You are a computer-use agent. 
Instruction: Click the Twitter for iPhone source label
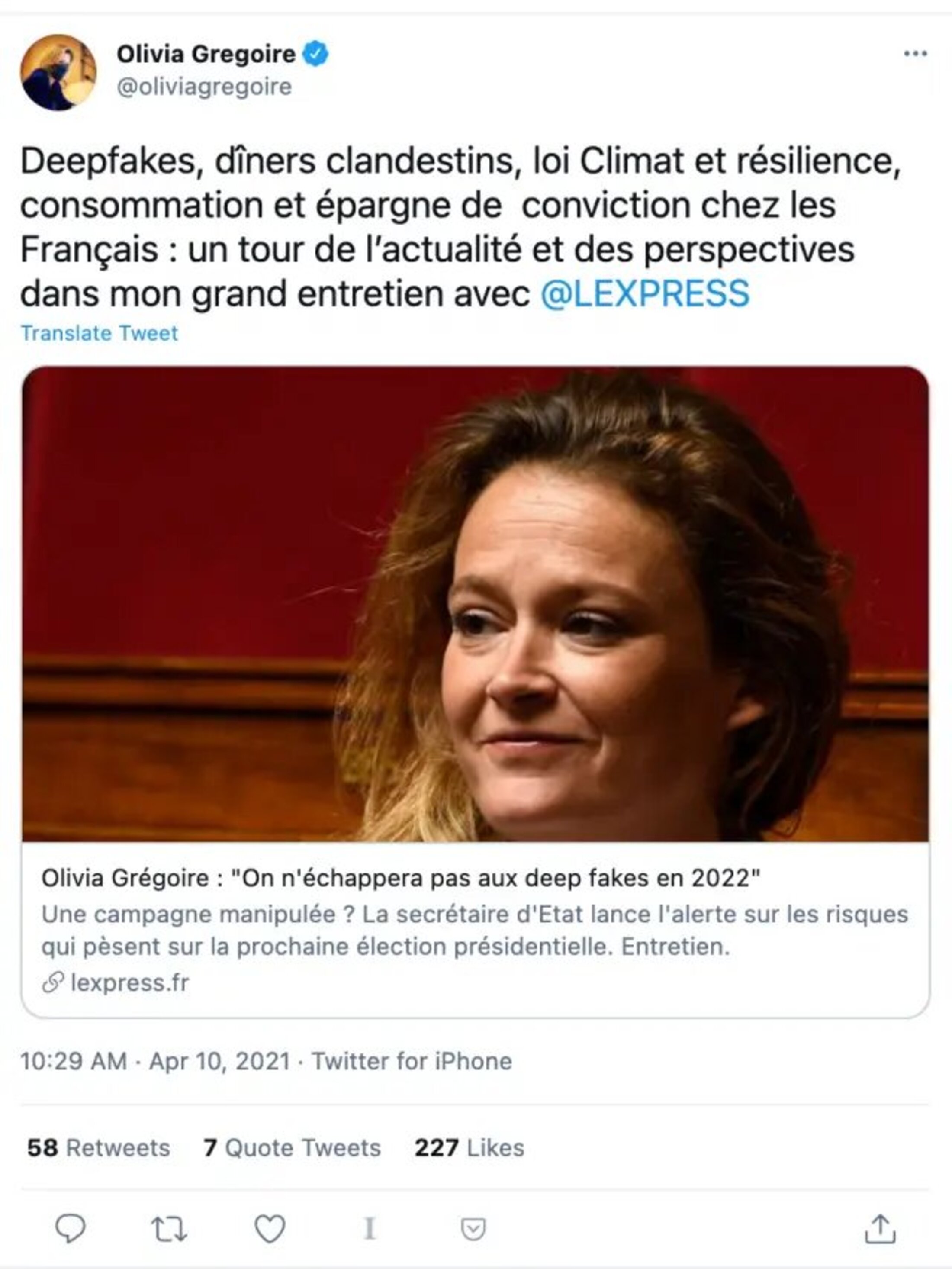(411, 1061)
